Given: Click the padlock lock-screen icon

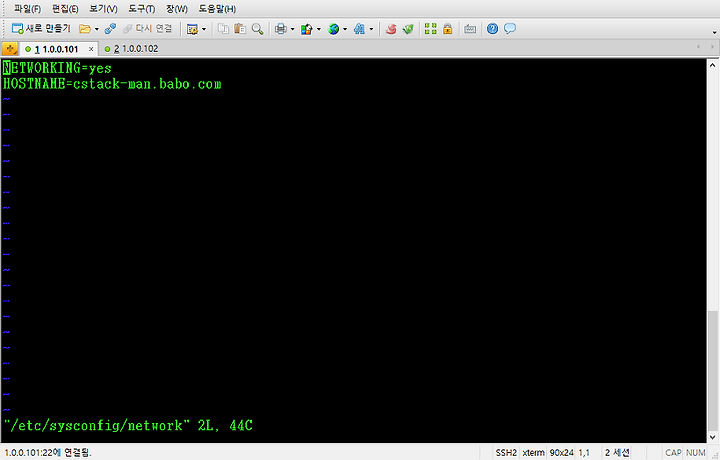Looking at the screenshot, I should tap(447, 29).
